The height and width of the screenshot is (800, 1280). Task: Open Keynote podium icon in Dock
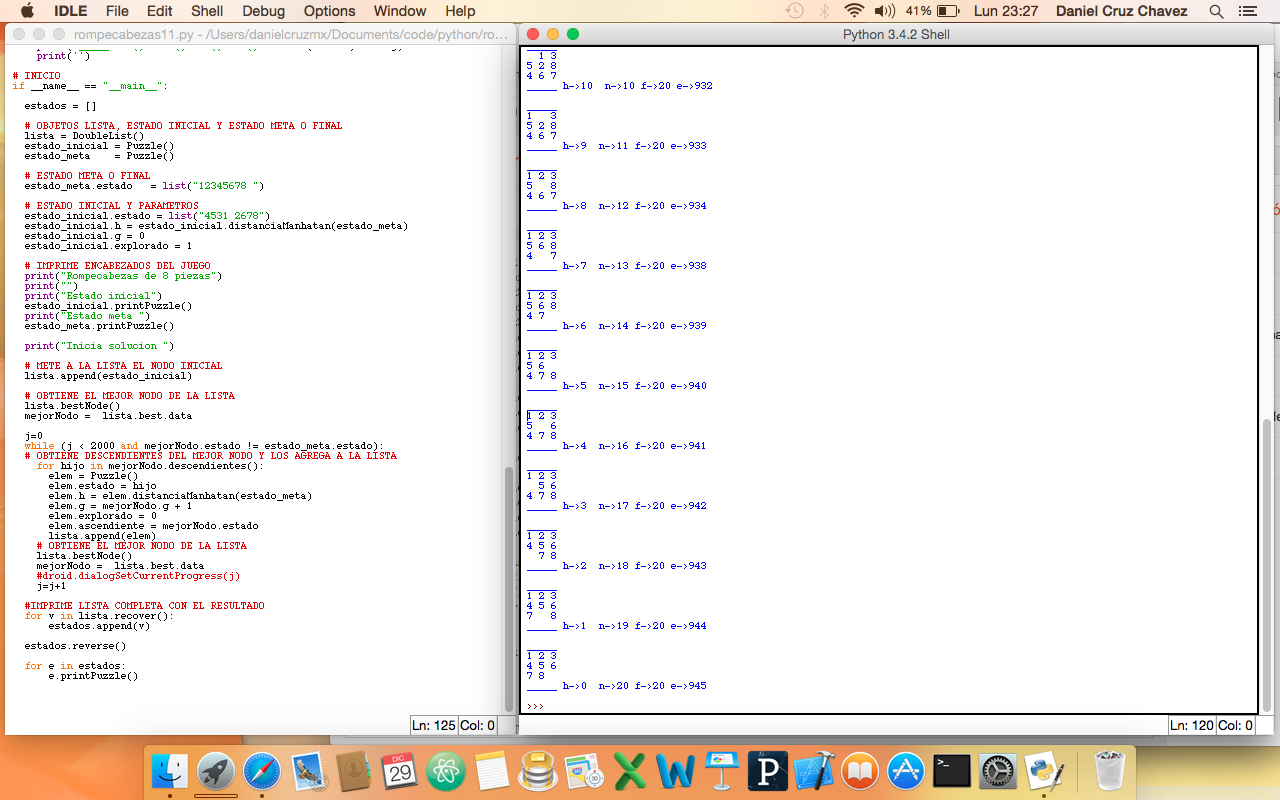pos(722,771)
